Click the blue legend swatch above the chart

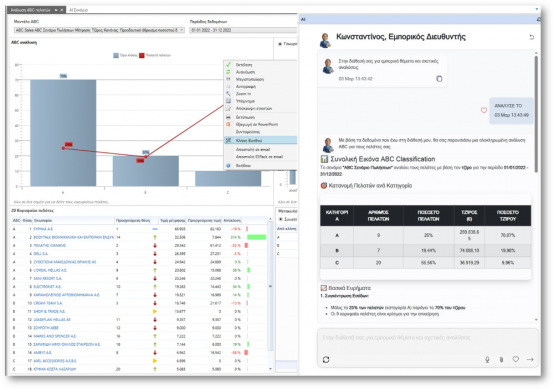click(116, 55)
